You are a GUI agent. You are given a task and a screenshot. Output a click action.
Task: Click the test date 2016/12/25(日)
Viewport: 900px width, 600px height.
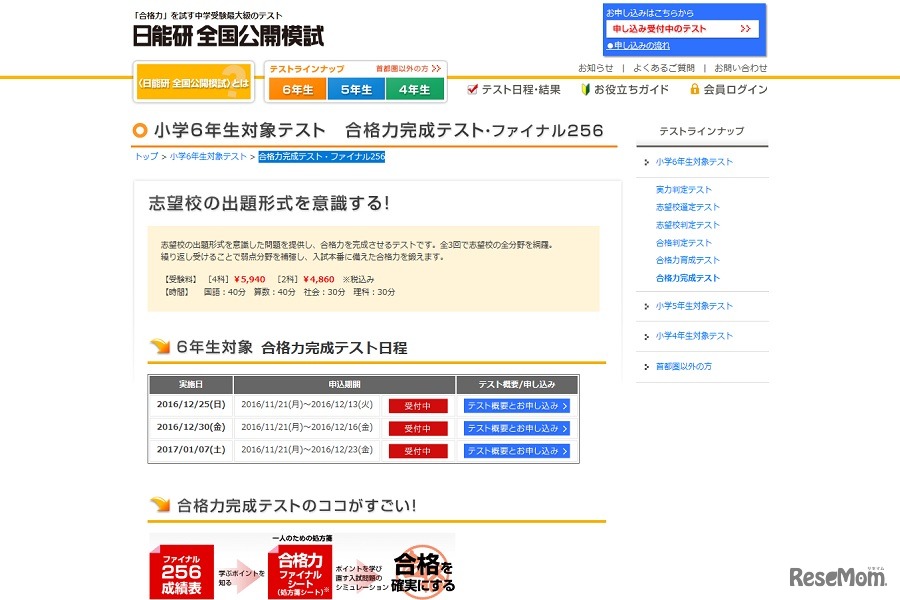[x=191, y=404]
